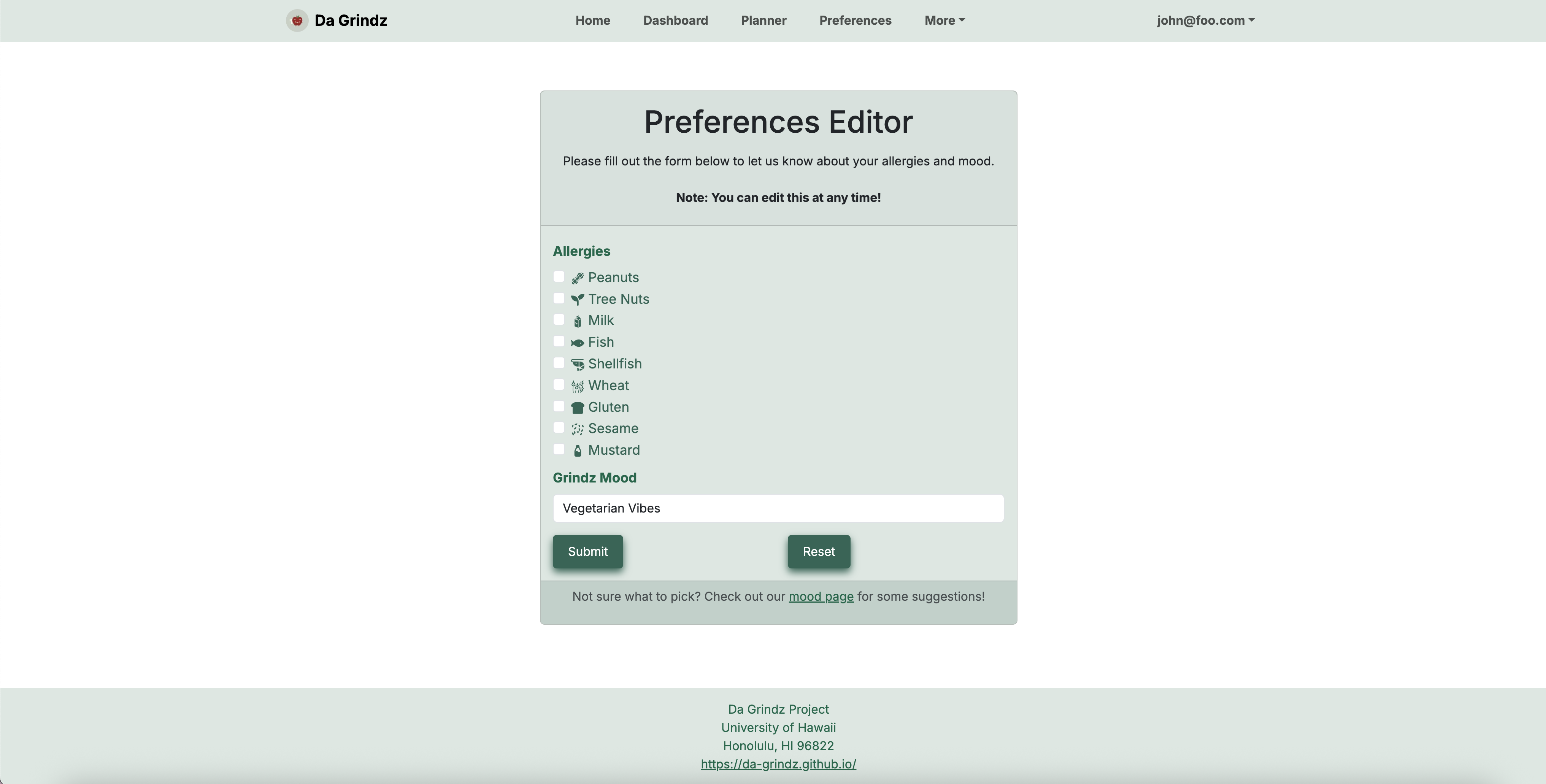Check the Peanuts allergy checkbox
This screenshot has height=784, width=1546.
(559, 277)
